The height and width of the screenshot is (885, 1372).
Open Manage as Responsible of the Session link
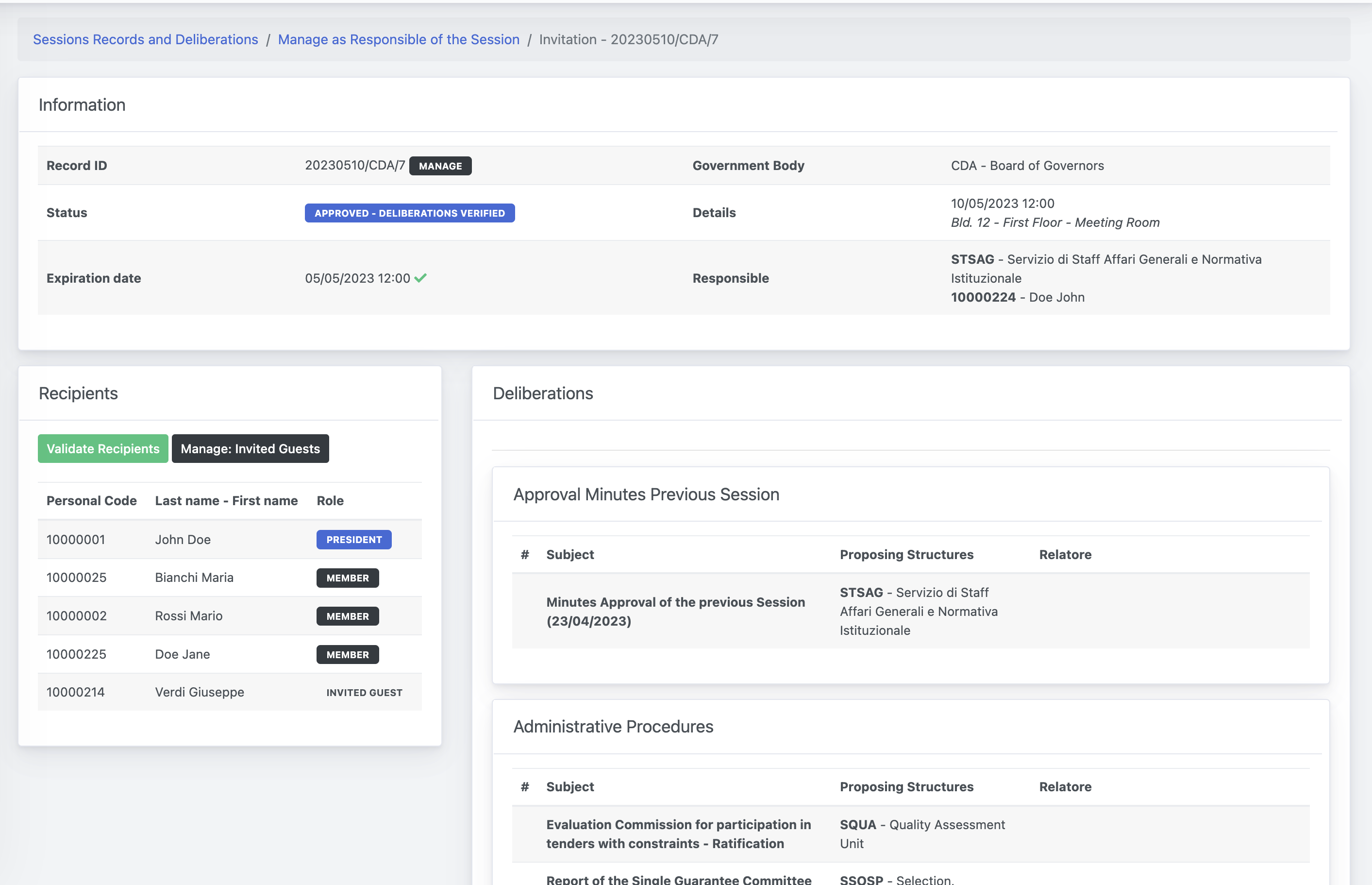pos(399,39)
